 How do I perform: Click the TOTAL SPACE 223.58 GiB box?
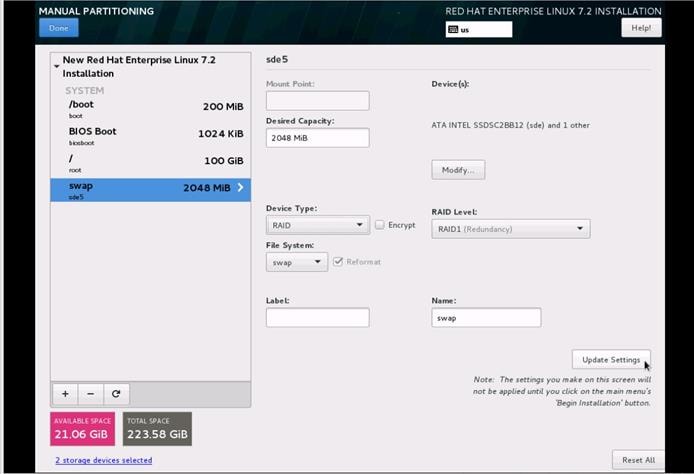pyautogui.click(x=157, y=429)
